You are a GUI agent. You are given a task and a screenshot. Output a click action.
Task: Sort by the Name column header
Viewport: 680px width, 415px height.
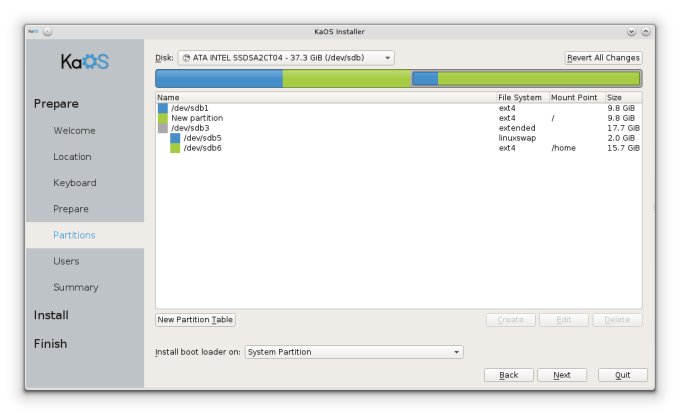(326, 98)
